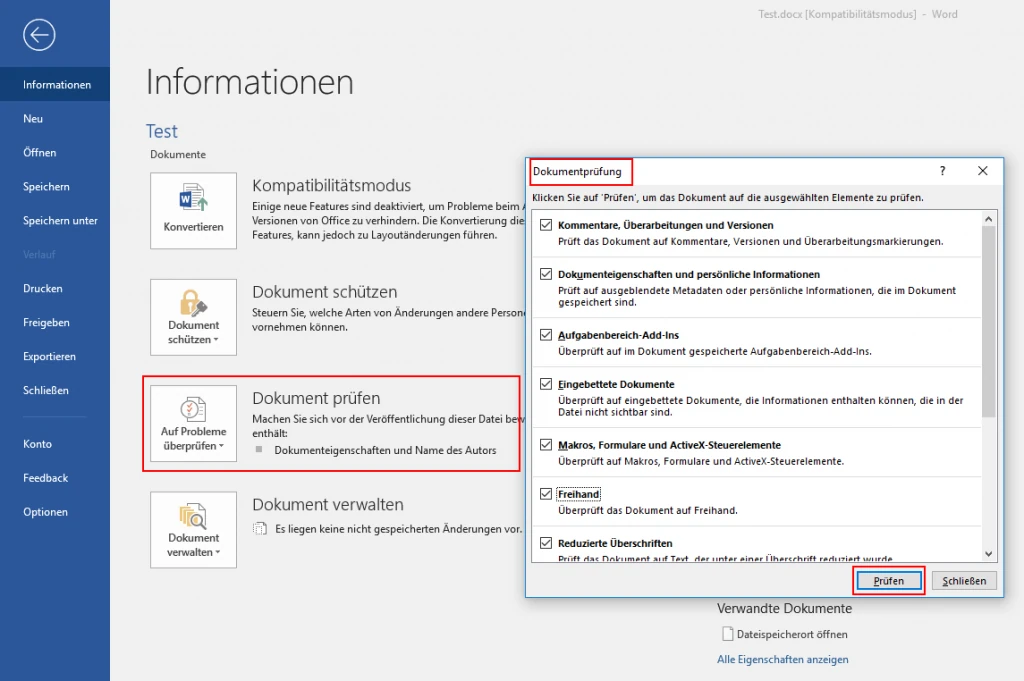The width and height of the screenshot is (1024, 681).
Task: Click Dokumenteigenschaften und Name des Autors text
Action: [x=385, y=450]
